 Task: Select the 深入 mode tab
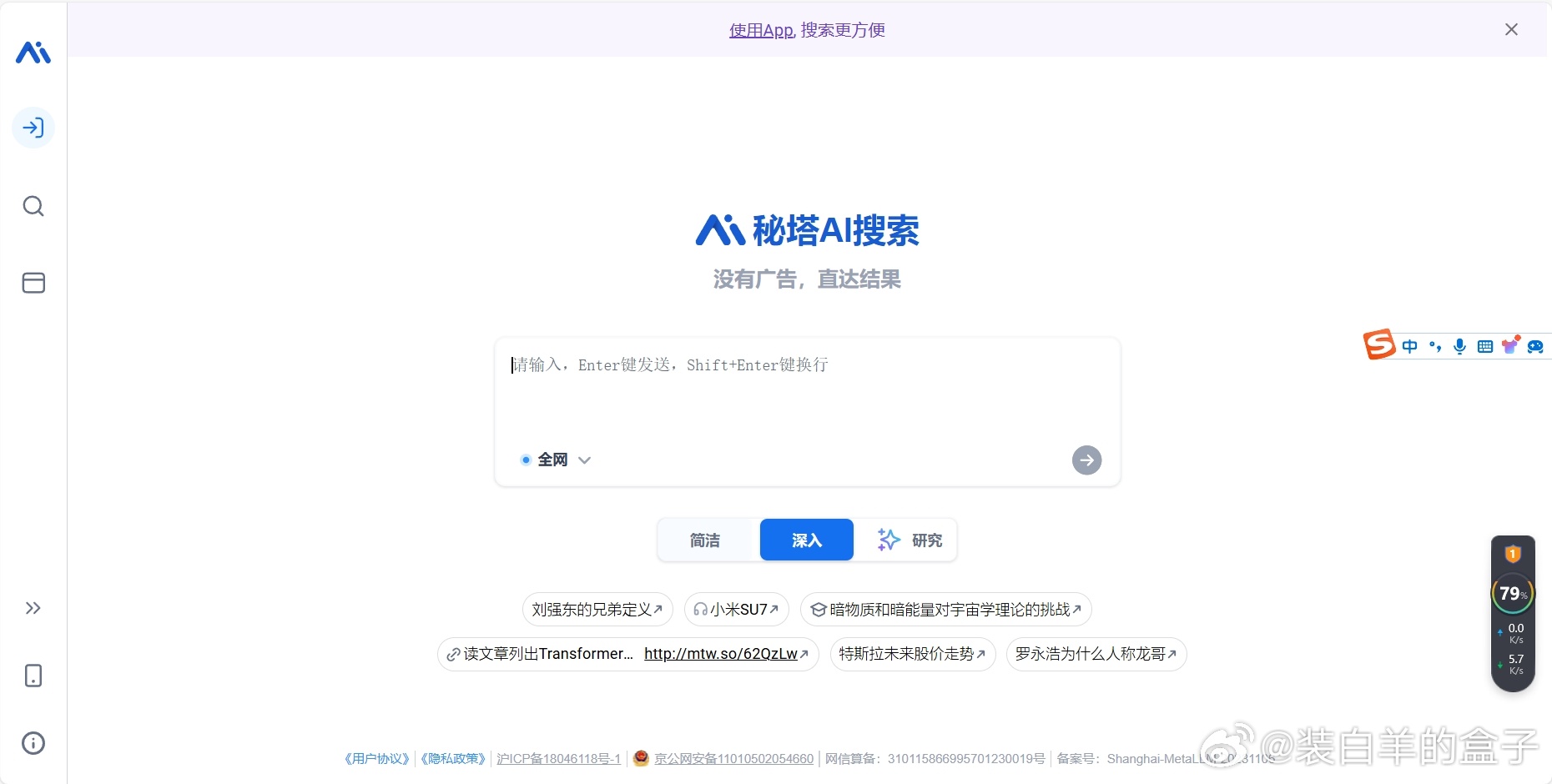point(807,540)
